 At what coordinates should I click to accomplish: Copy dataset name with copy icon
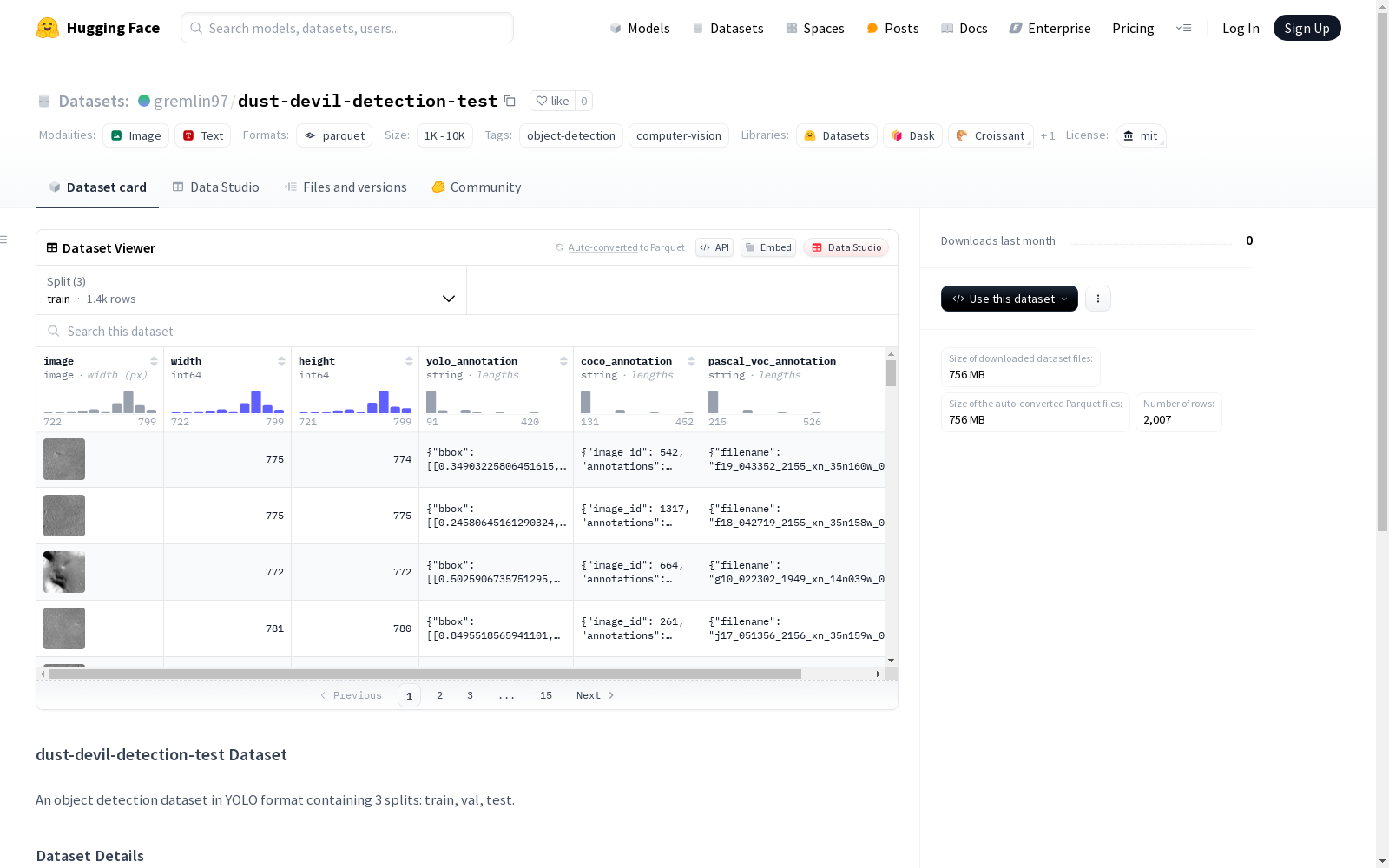click(510, 102)
